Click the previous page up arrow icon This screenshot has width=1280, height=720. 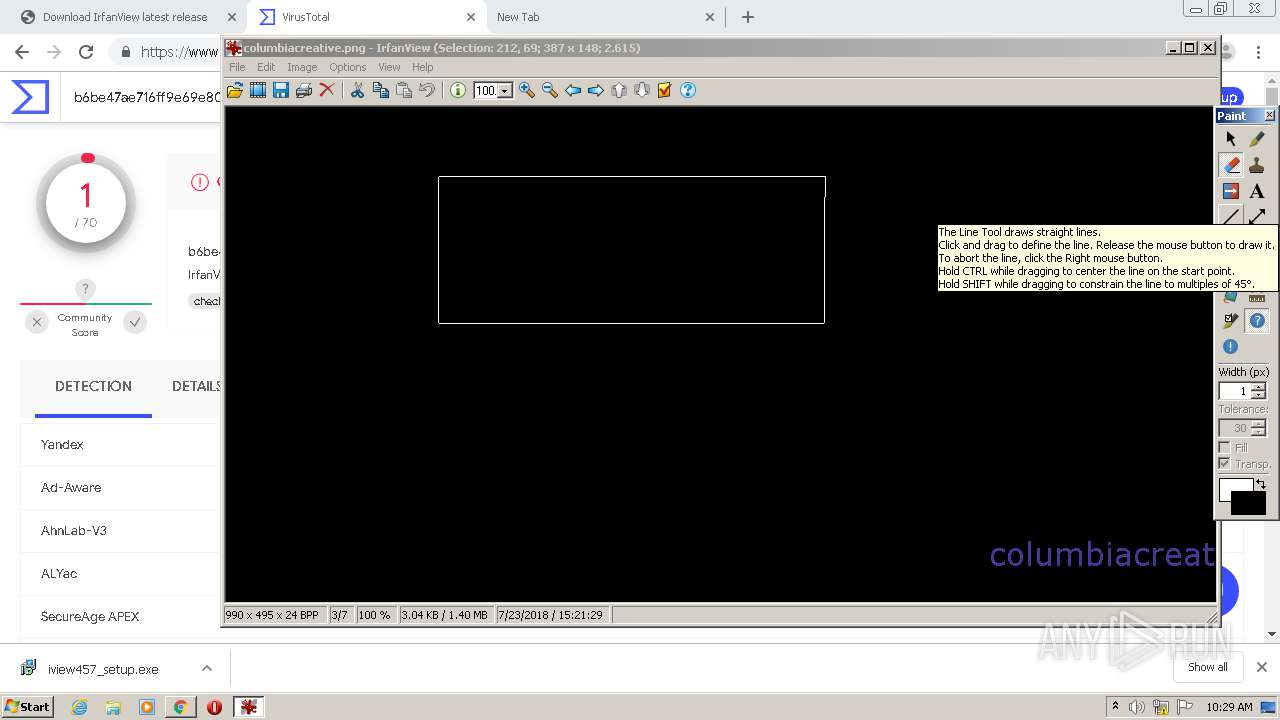click(x=619, y=90)
